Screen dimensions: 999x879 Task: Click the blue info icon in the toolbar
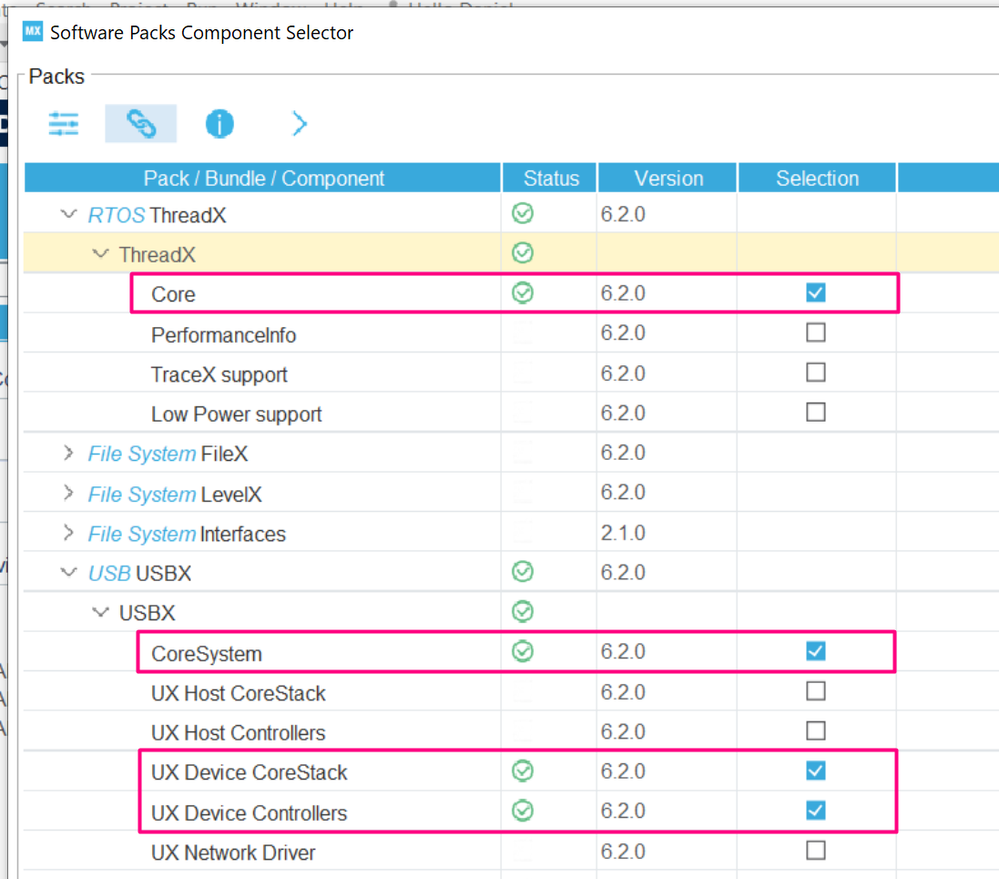(219, 122)
